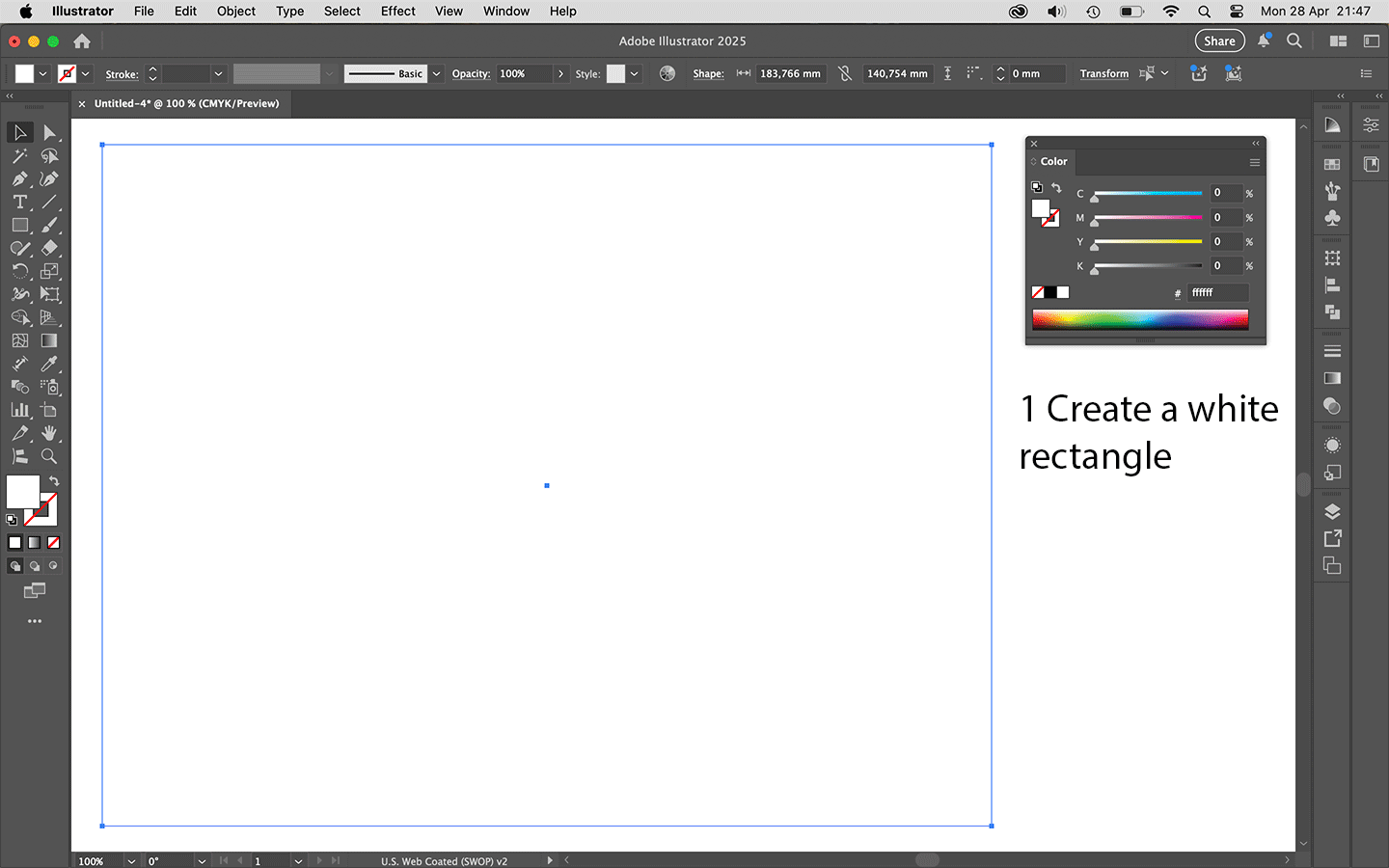Activate the Line Segment tool
Screen dimensions: 1389x868
pyautogui.click(x=49, y=202)
